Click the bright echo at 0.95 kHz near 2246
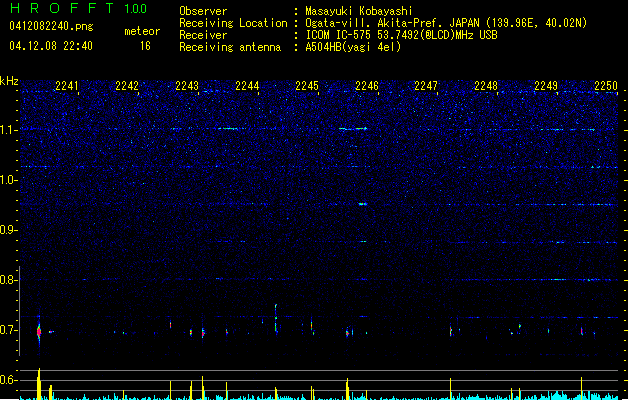 coord(363,204)
